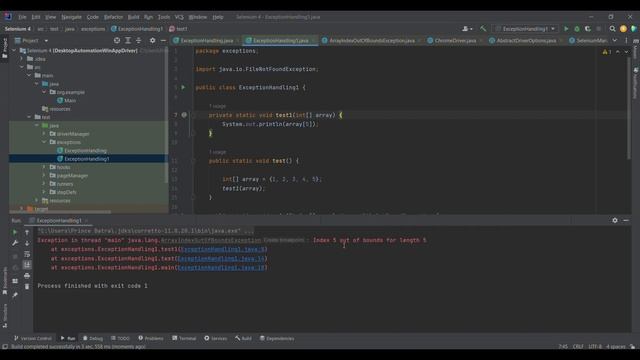Click the Stop icon in the main toolbar
This screenshot has width=640, height=360.
tap(599, 29)
